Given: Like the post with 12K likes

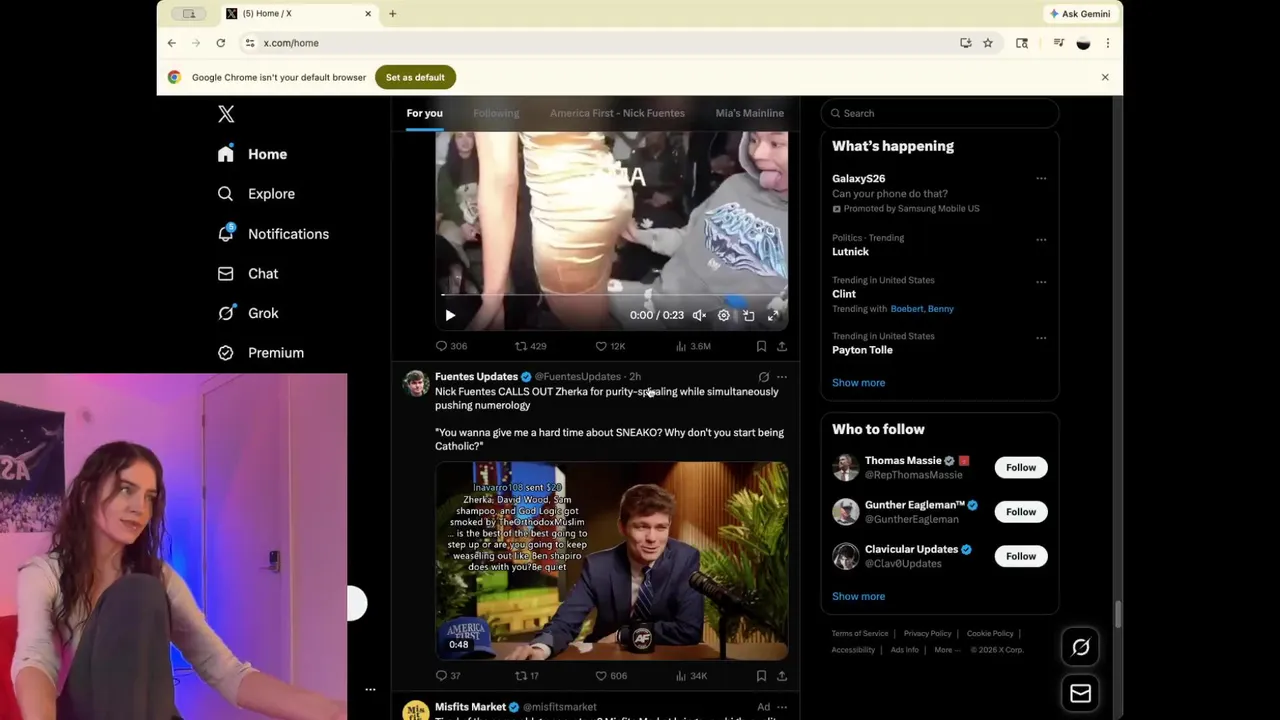Looking at the screenshot, I should pos(610,346).
